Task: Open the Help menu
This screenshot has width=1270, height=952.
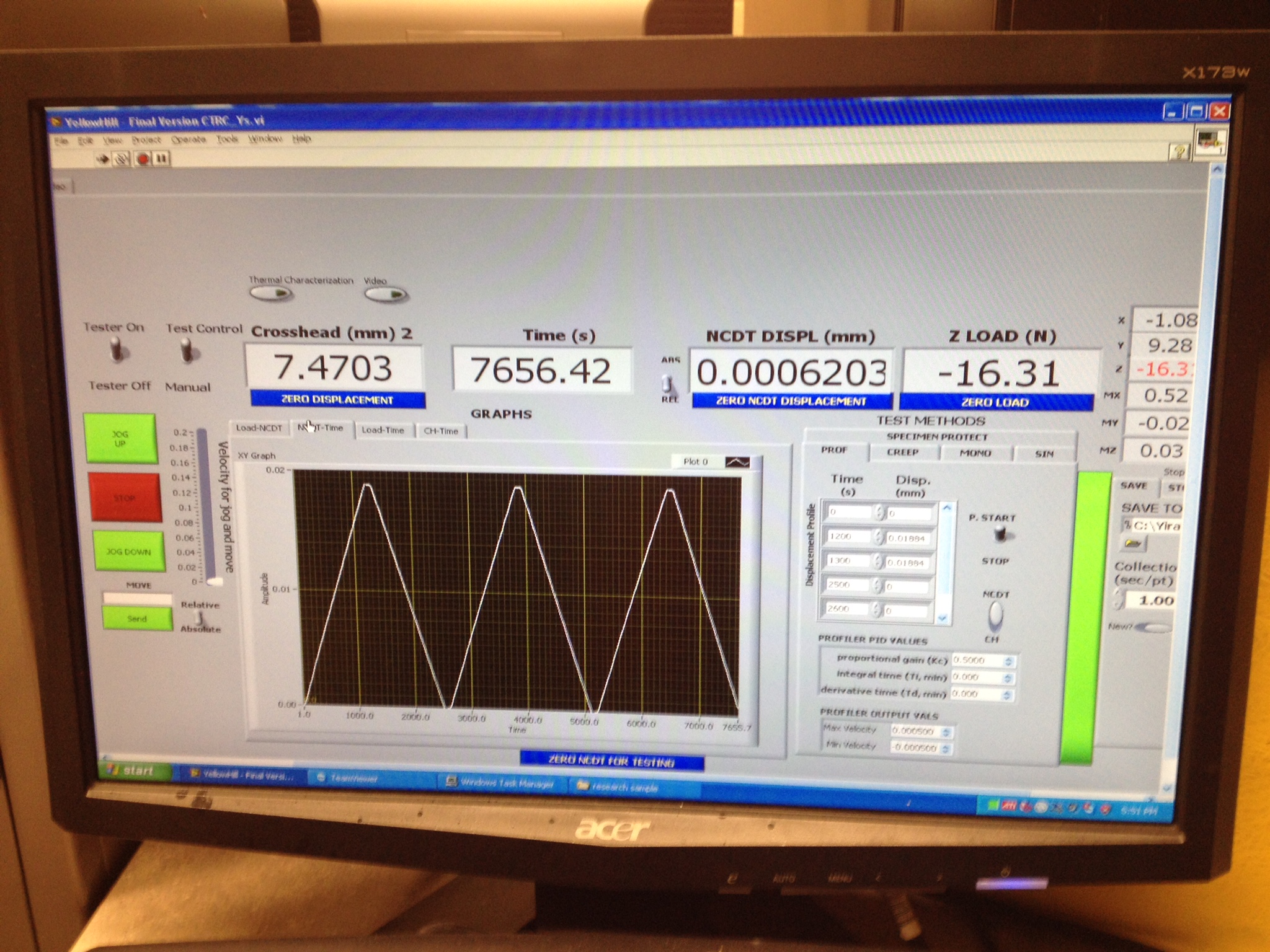Action: point(301,139)
